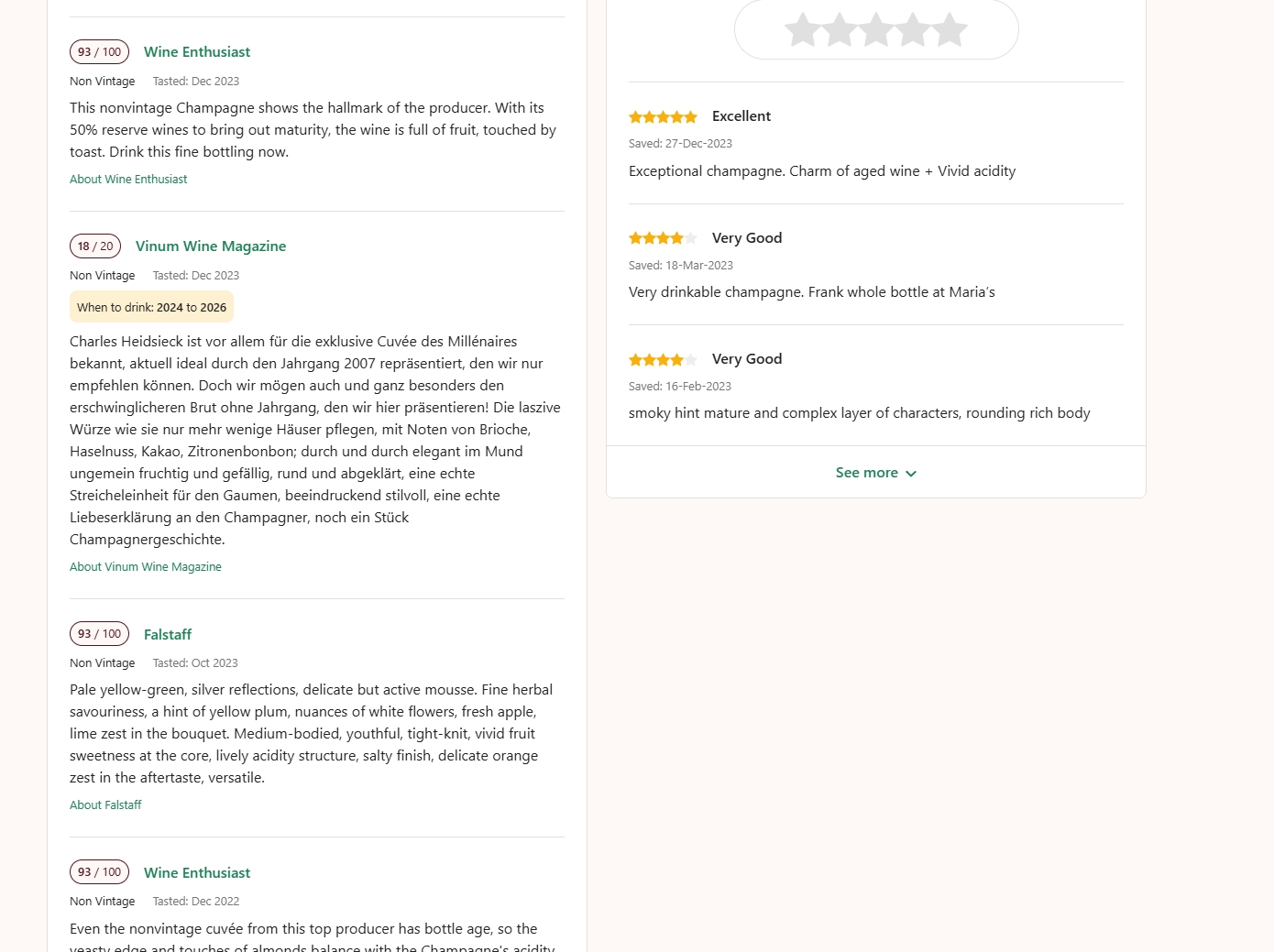Rate wine with the third star
This screenshot has height=952, width=1274.
[x=876, y=29]
